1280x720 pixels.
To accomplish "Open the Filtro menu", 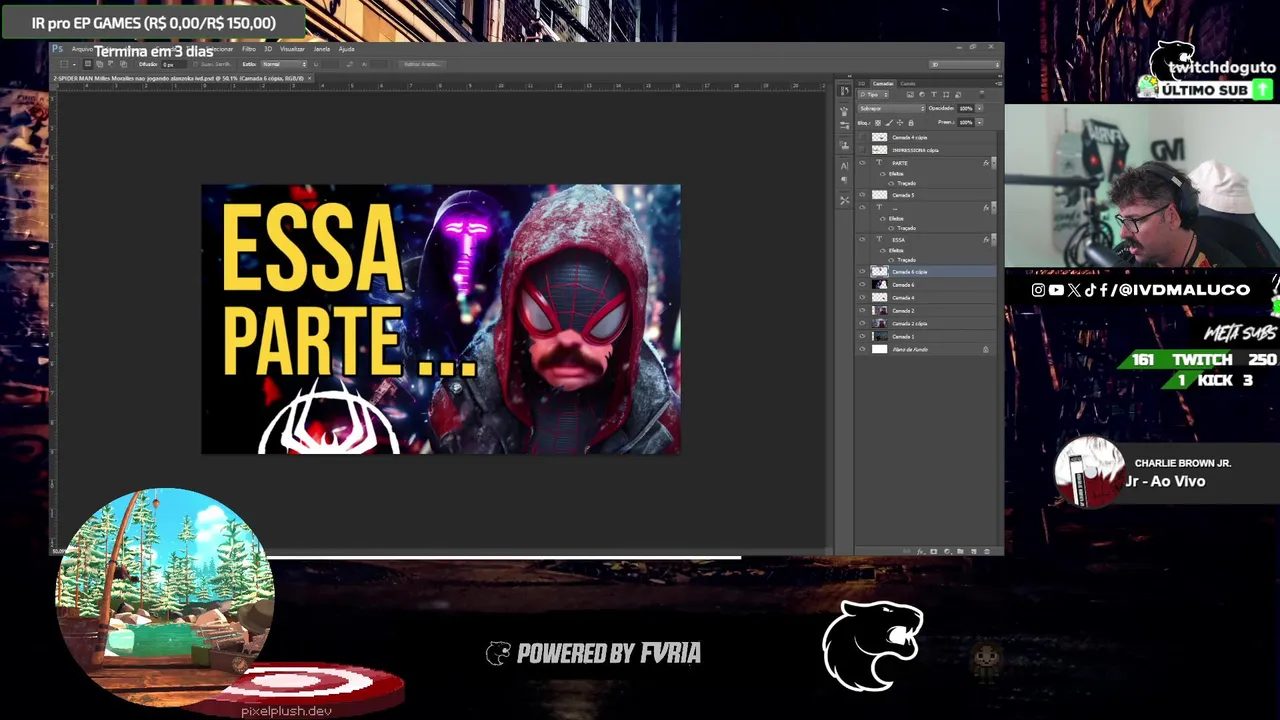I will 249,48.
